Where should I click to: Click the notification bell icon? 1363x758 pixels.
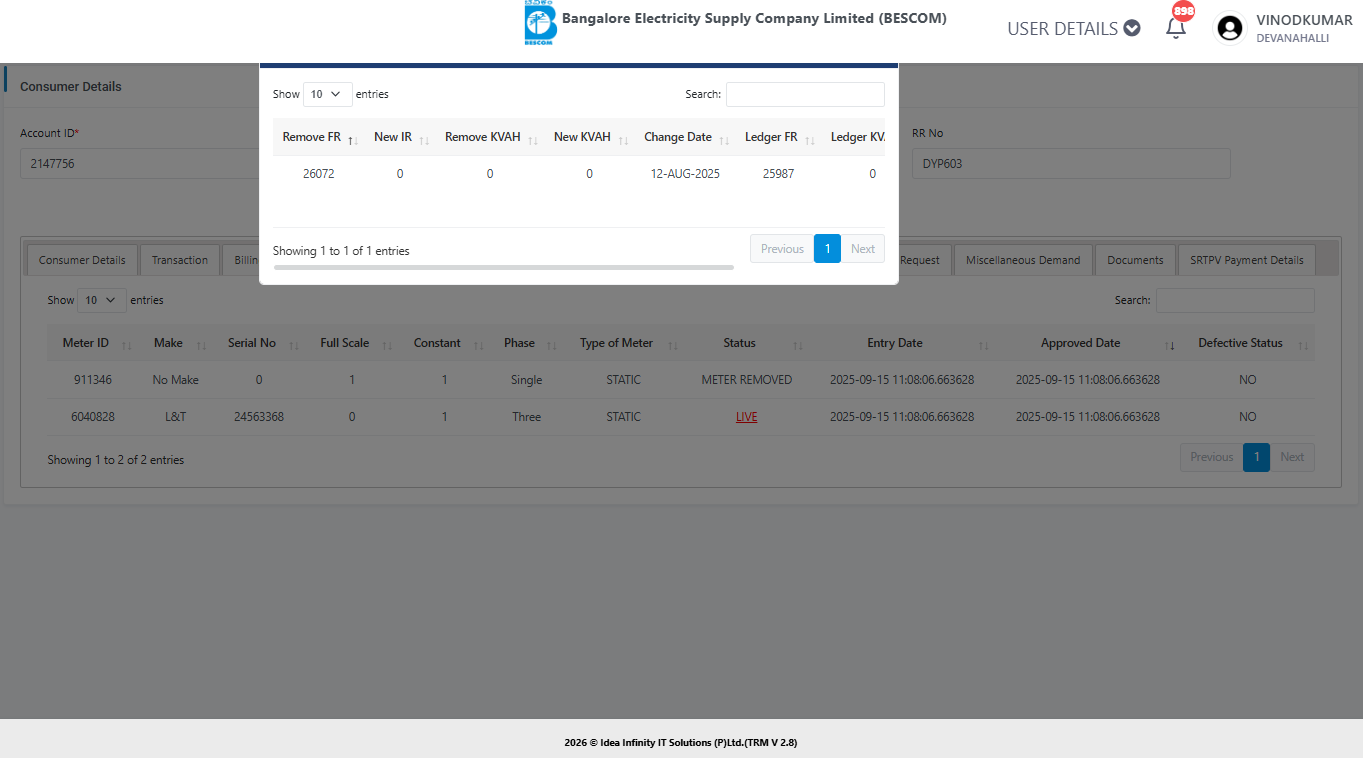(x=1176, y=28)
